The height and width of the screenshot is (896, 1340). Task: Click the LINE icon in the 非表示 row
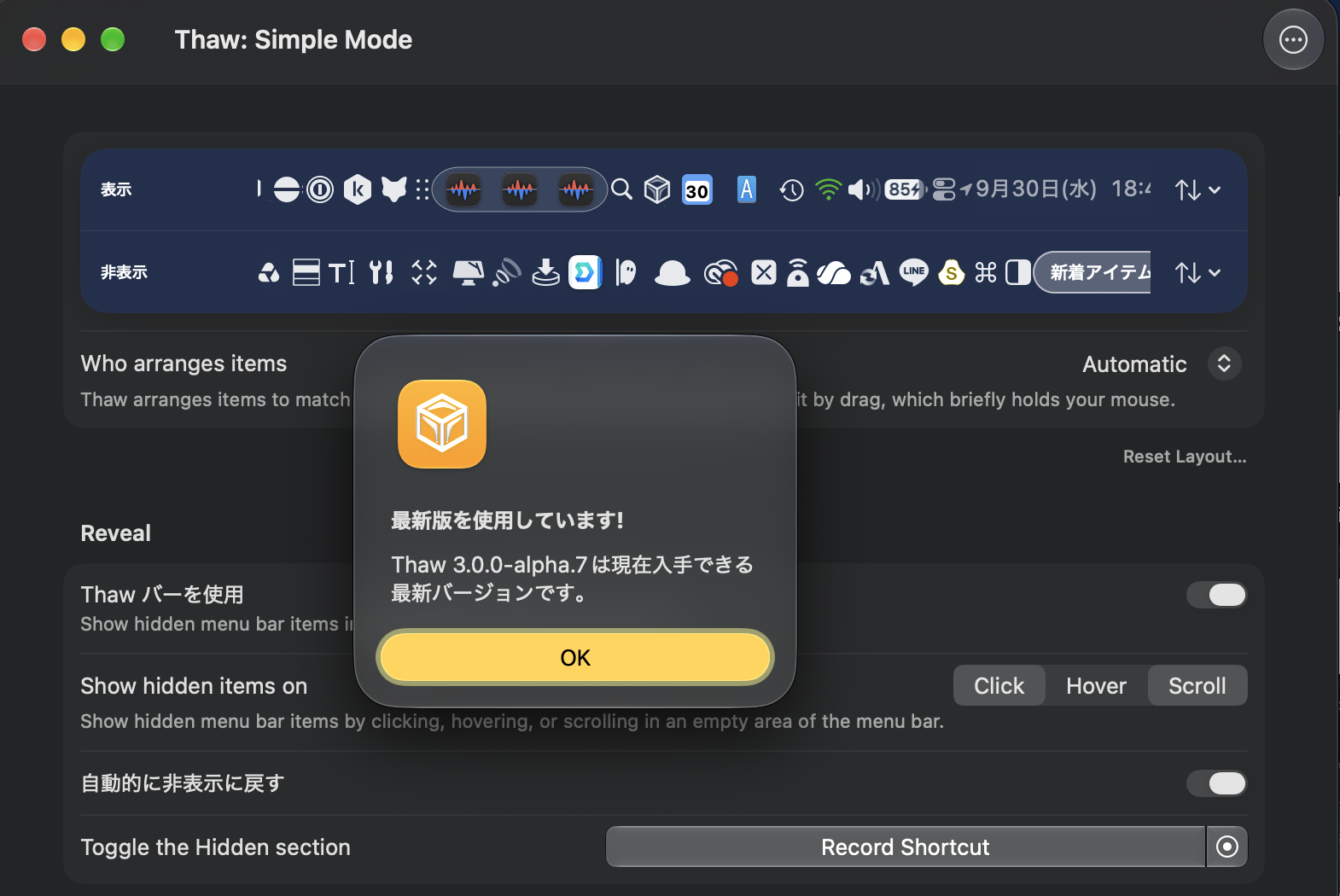pos(914,272)
